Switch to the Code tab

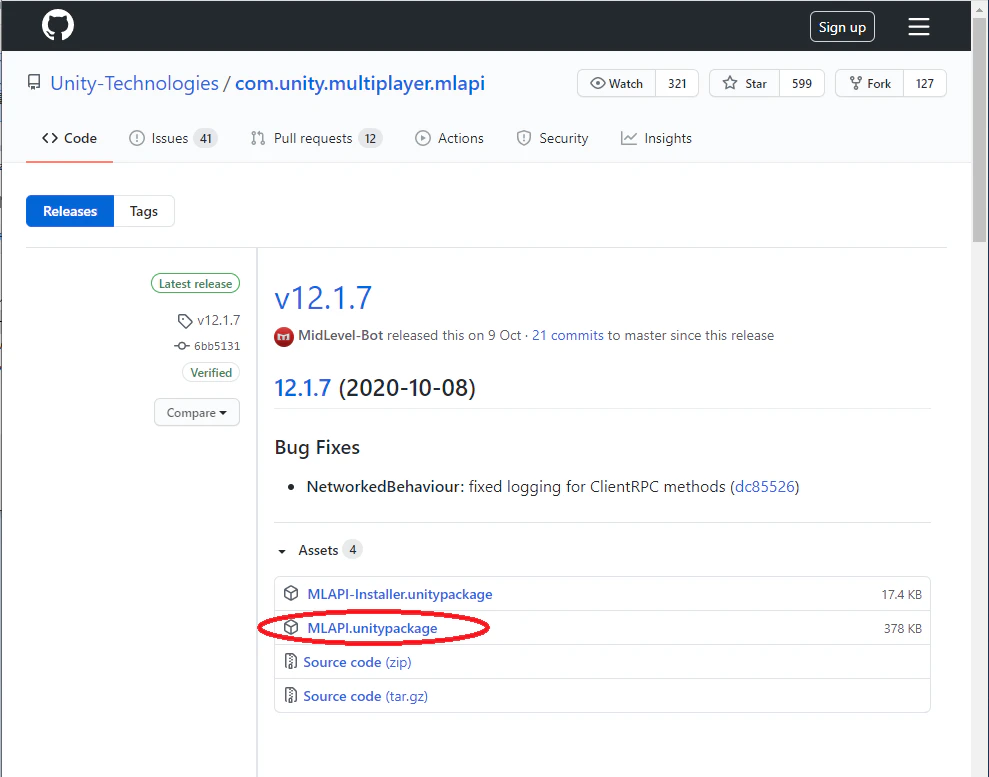69,138
